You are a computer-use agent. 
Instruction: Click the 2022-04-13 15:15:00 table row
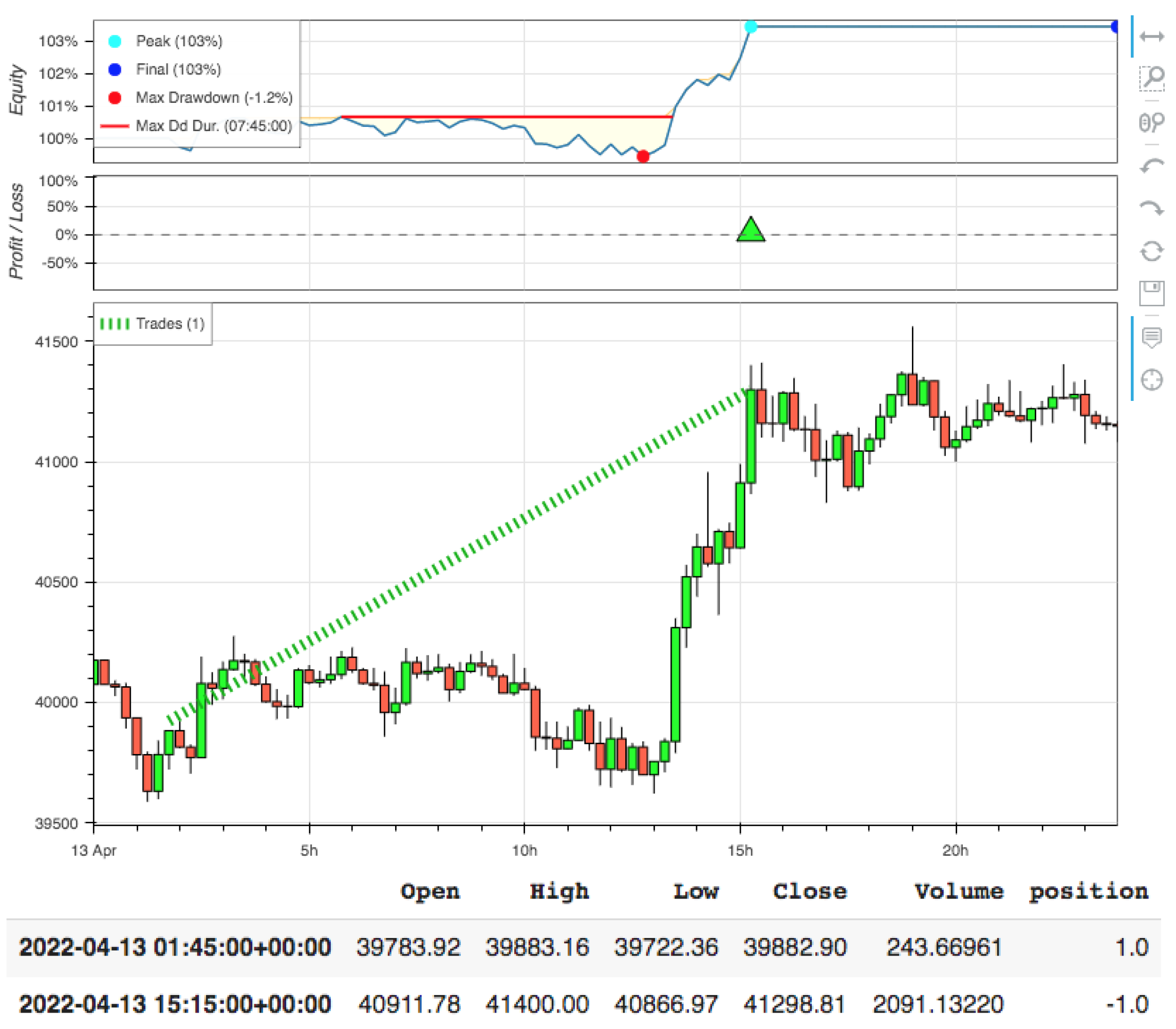[x=175, y=1004]
